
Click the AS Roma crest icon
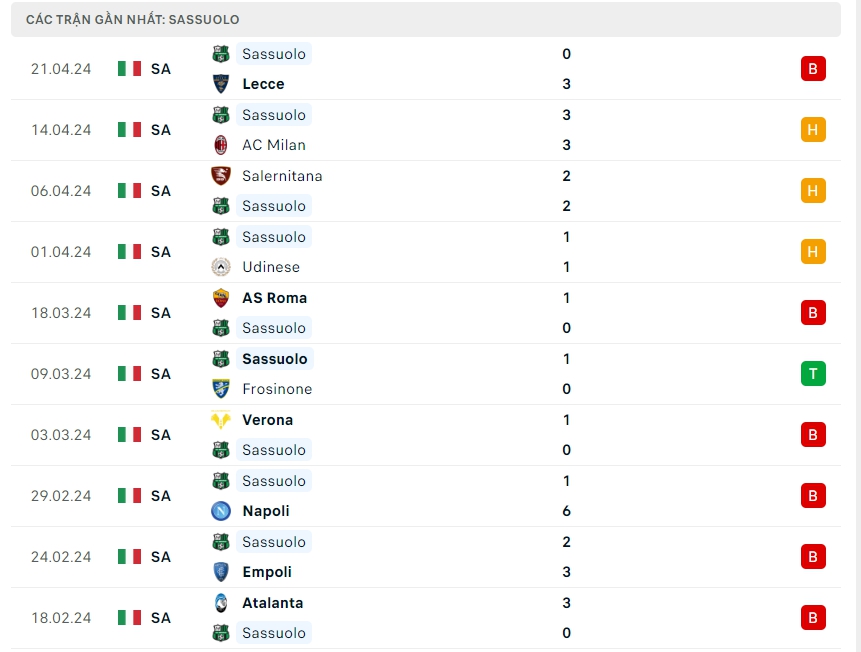point(221,298)
